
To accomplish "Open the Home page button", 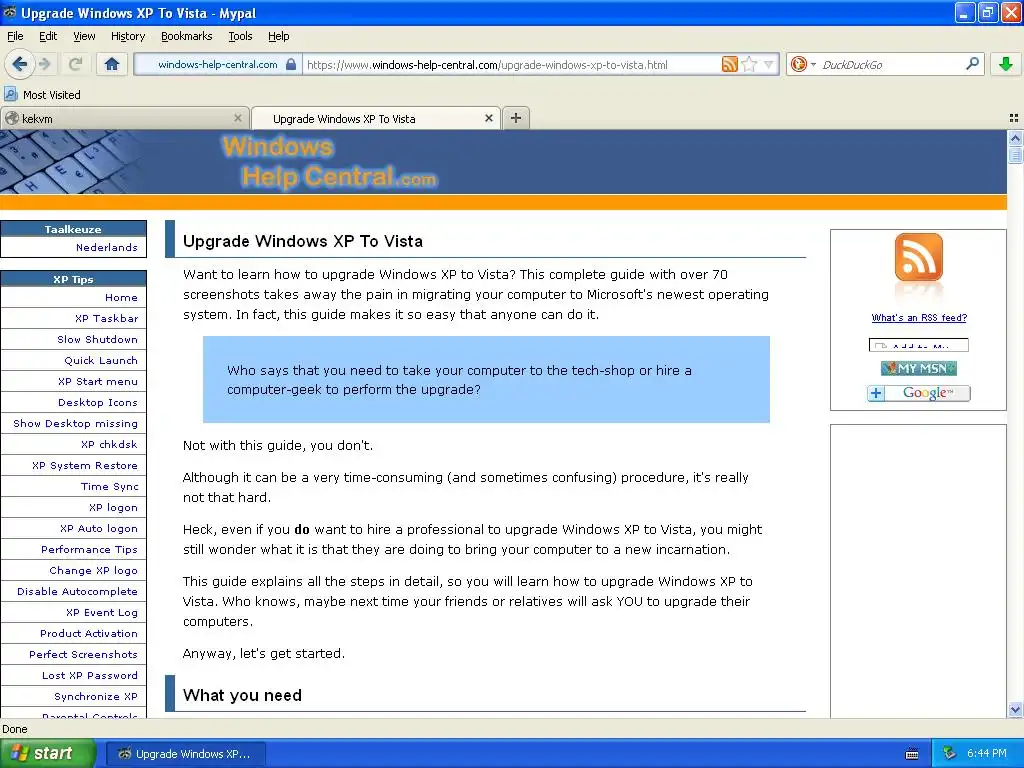I will point(112,64).
